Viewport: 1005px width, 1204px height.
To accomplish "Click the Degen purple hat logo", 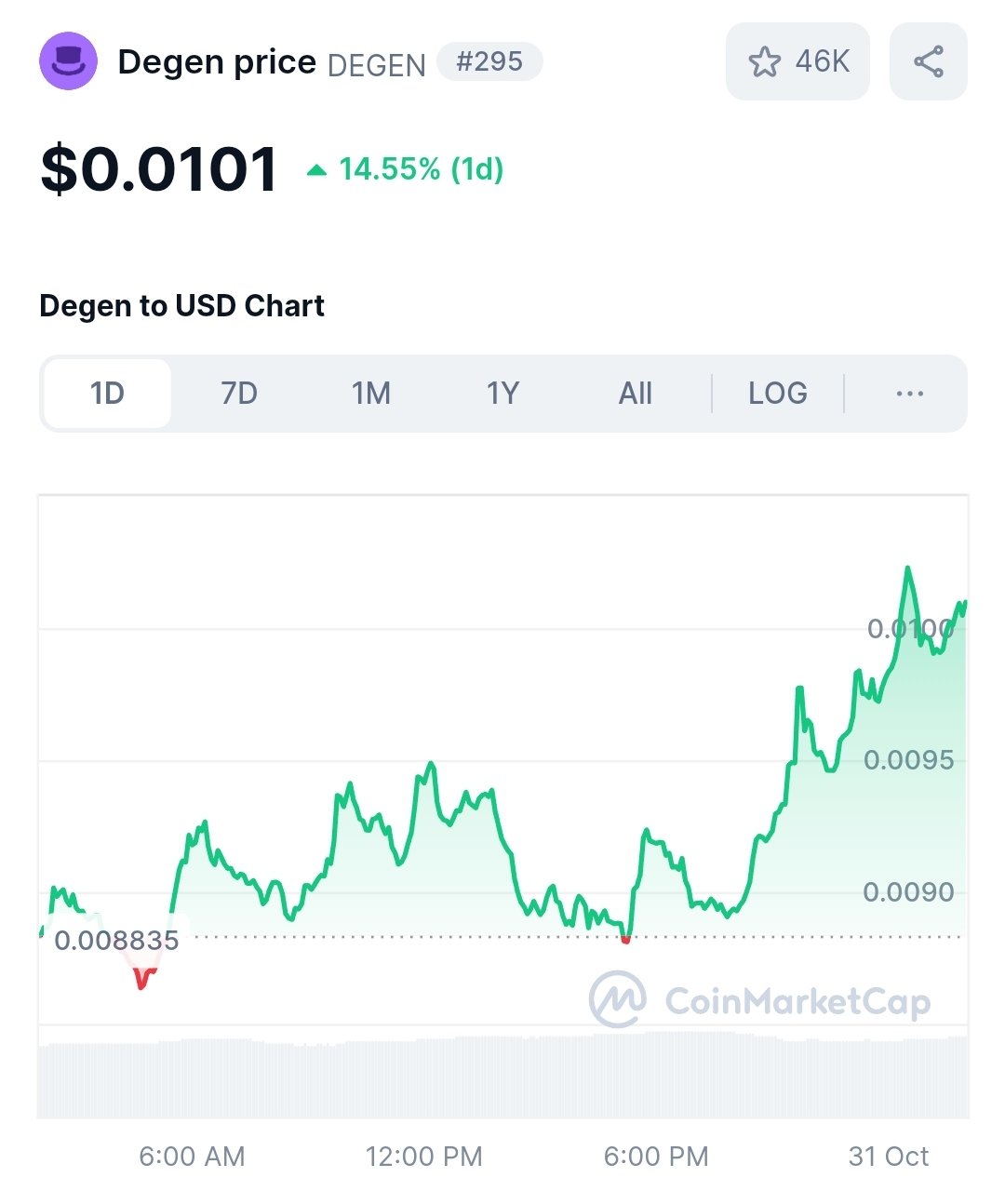I will [x=68, y=61].
